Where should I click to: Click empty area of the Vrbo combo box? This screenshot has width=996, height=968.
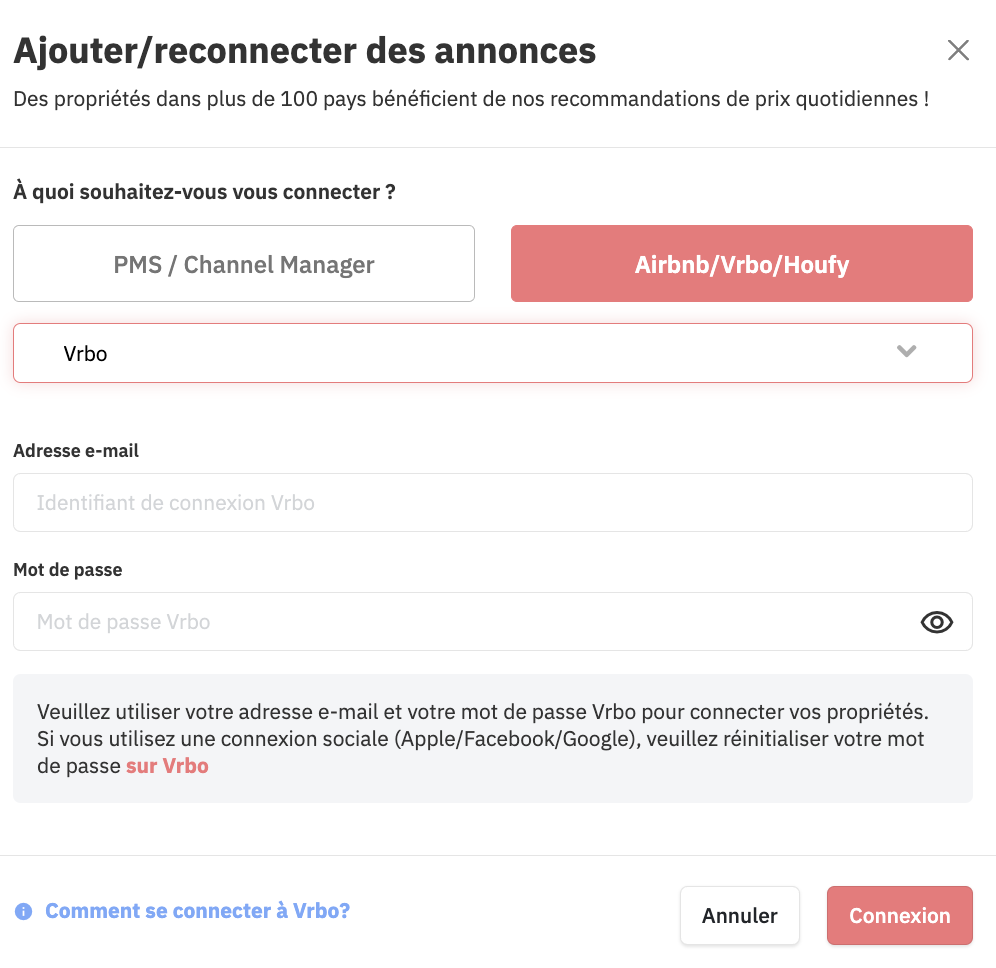(495, 353)
